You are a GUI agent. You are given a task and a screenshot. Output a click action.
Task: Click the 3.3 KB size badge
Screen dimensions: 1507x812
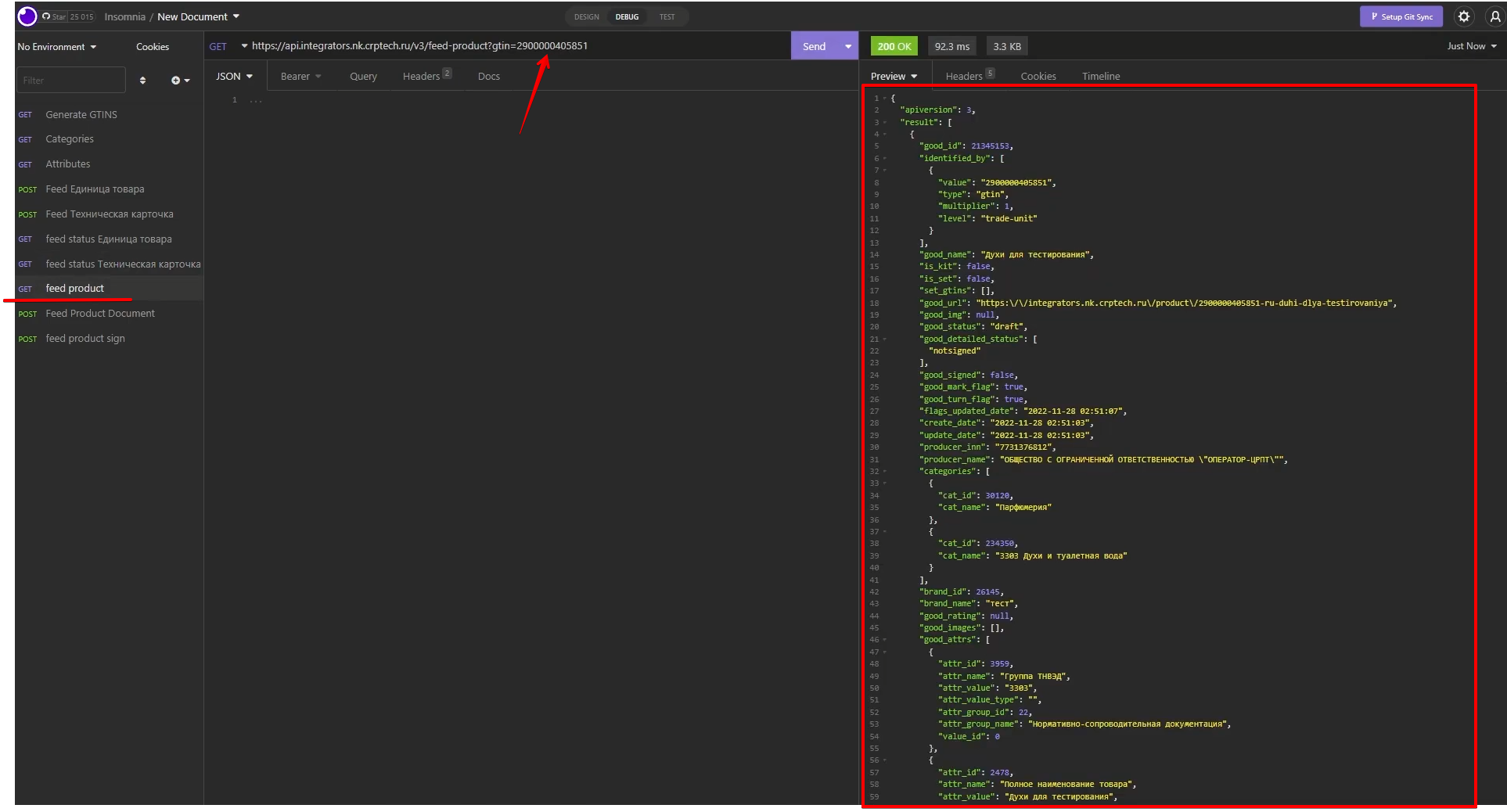(x=1007, y=46)
